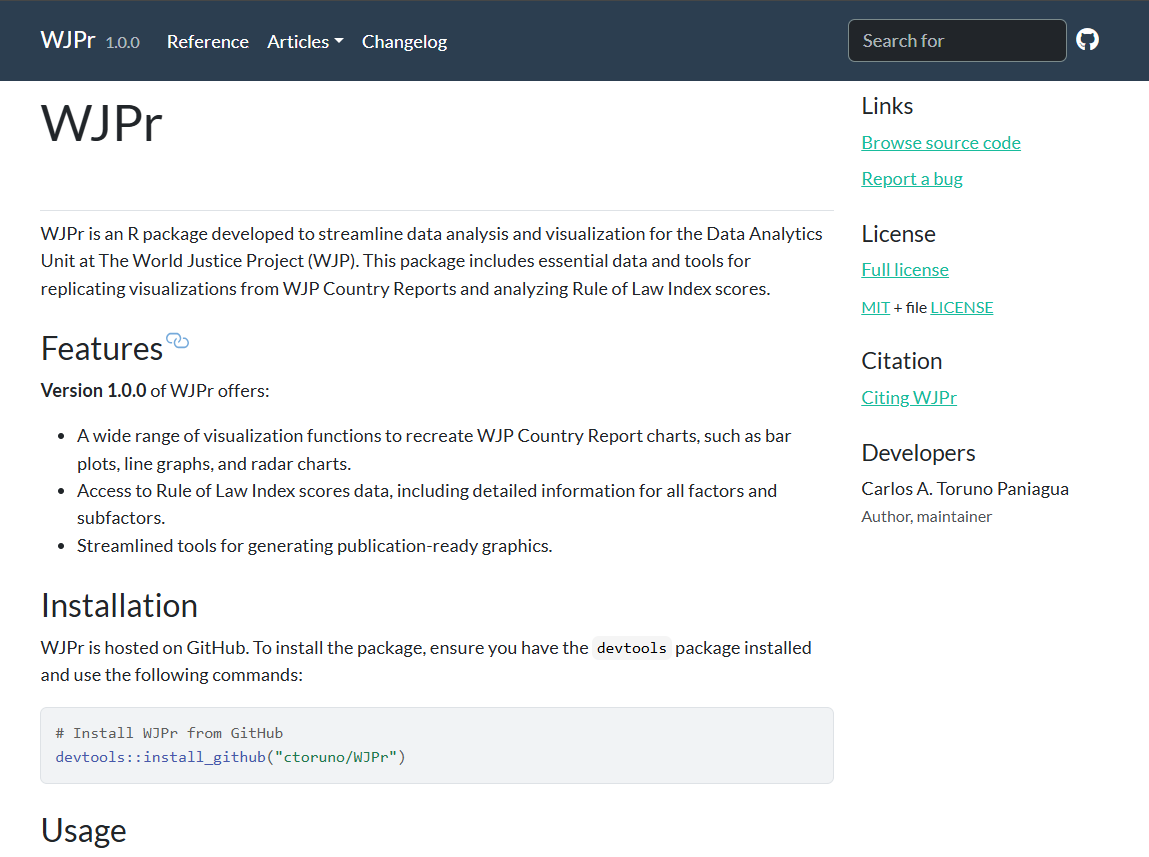Click the install_github function in code block
The image size is (1149, 857).
[204, 757]
